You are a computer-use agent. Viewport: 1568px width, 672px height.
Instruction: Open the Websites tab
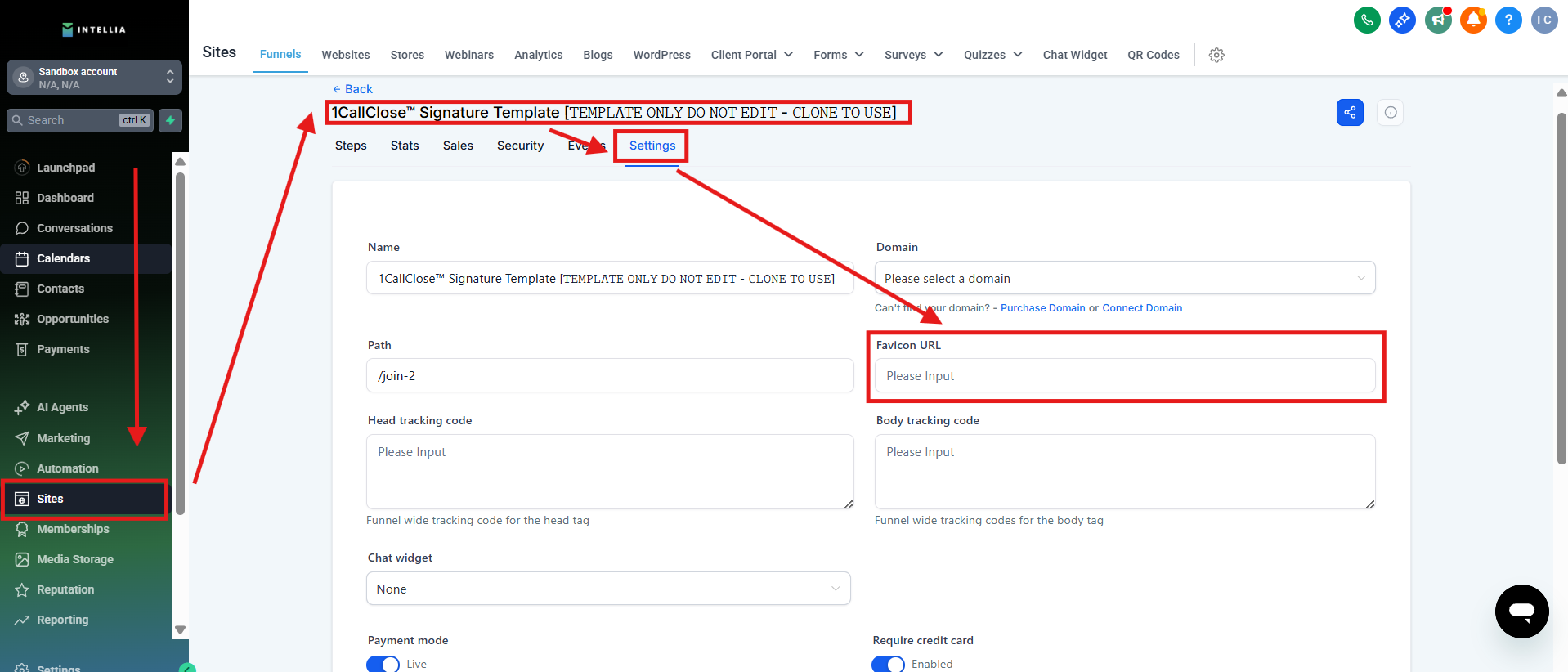(x=346, y=55)
